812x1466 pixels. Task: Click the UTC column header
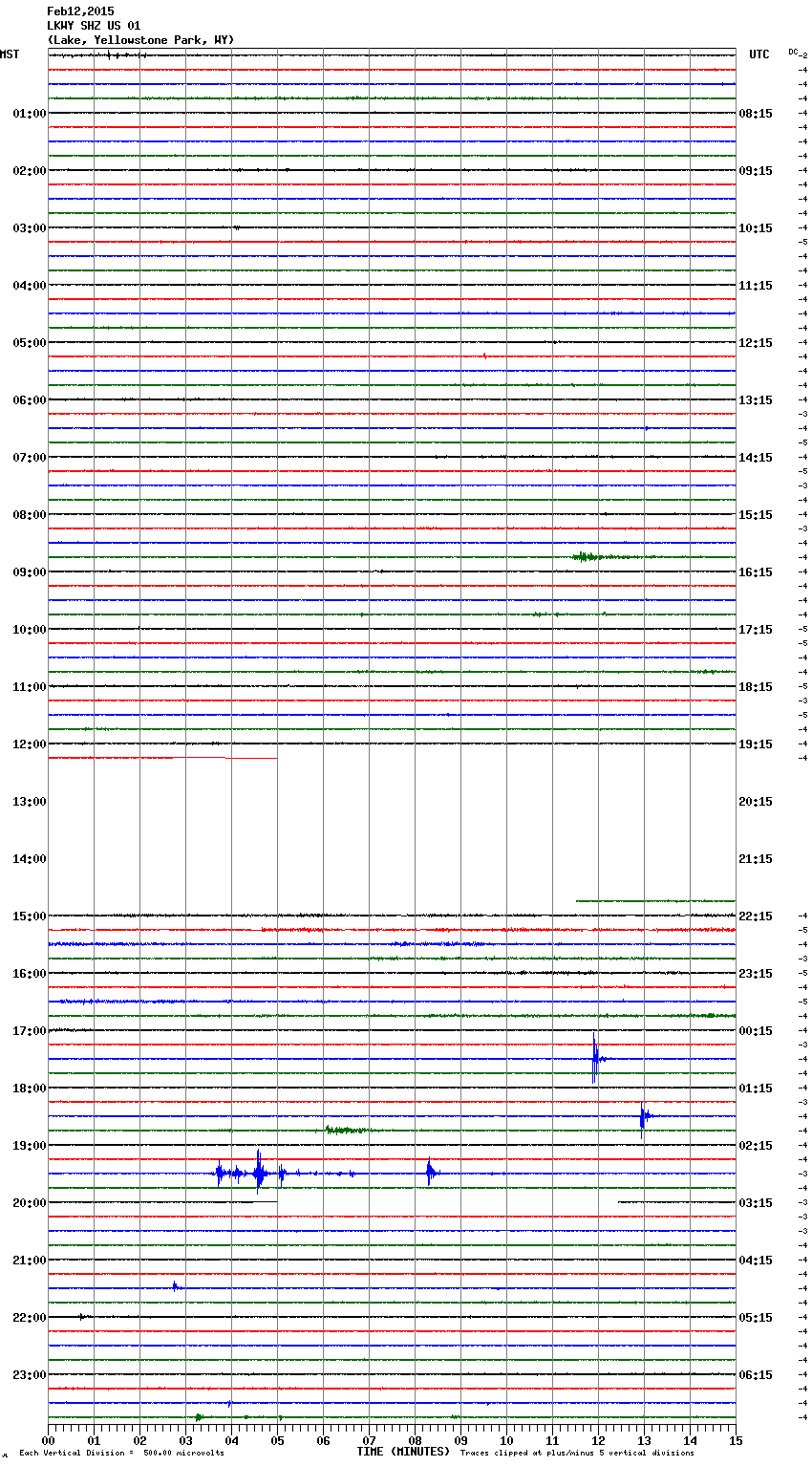(x=759, y=54)
